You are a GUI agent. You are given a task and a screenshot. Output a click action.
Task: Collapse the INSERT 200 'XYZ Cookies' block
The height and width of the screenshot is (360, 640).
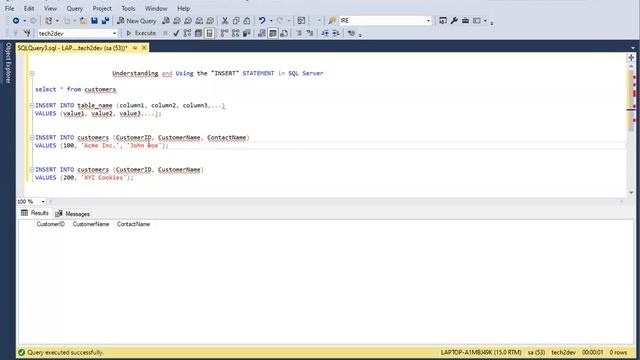[31, 169]
